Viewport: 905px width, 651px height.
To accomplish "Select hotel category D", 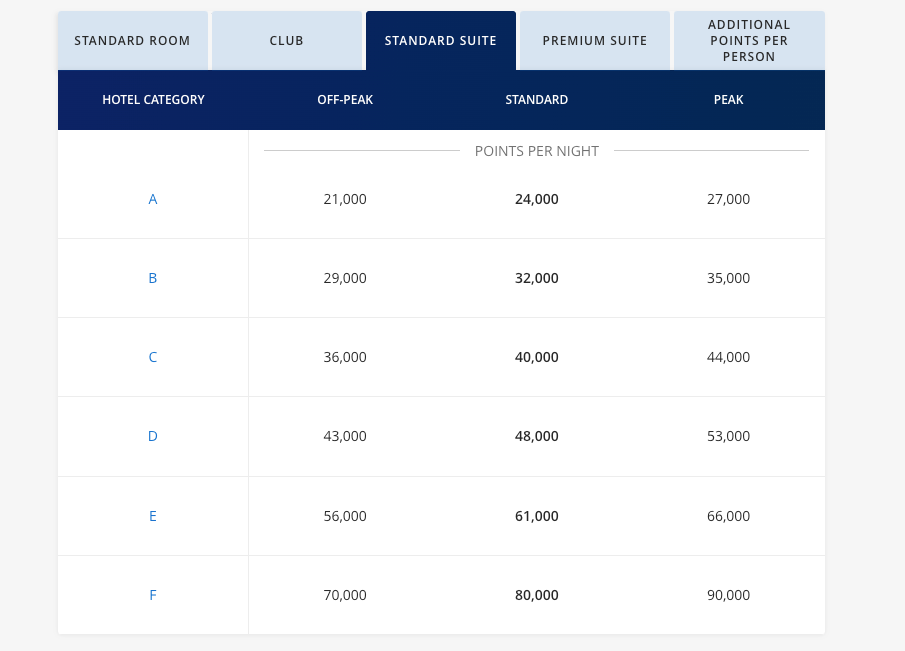I will click(152, 436).
